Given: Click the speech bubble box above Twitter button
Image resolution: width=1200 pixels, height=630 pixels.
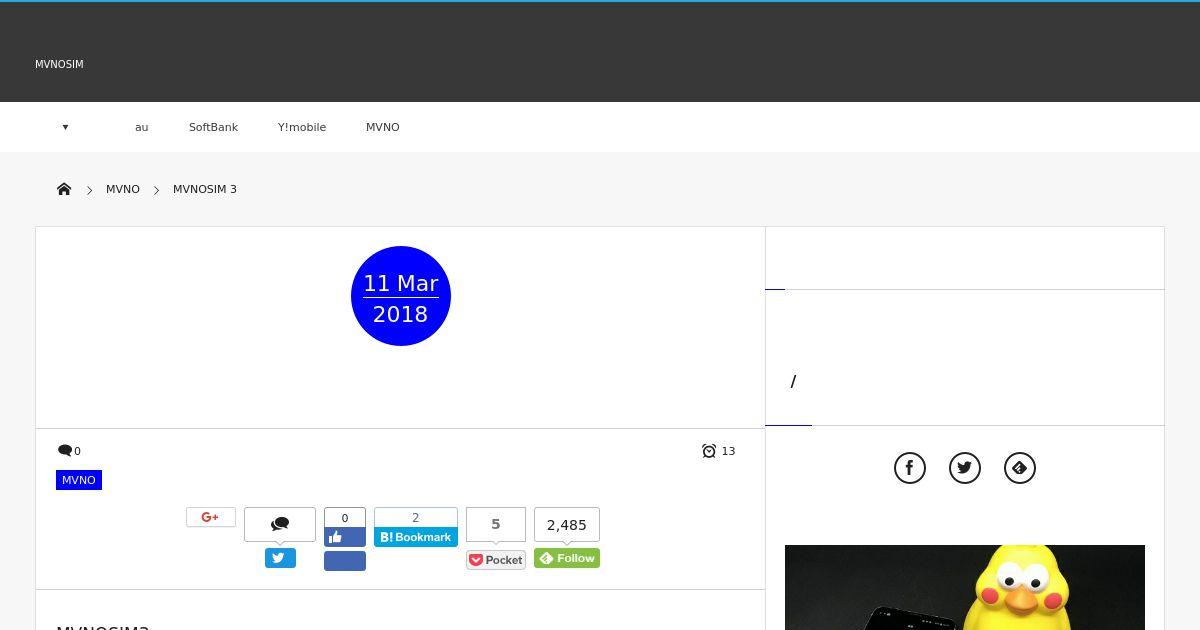Looking at the screenshot, I should click(280, 524).
